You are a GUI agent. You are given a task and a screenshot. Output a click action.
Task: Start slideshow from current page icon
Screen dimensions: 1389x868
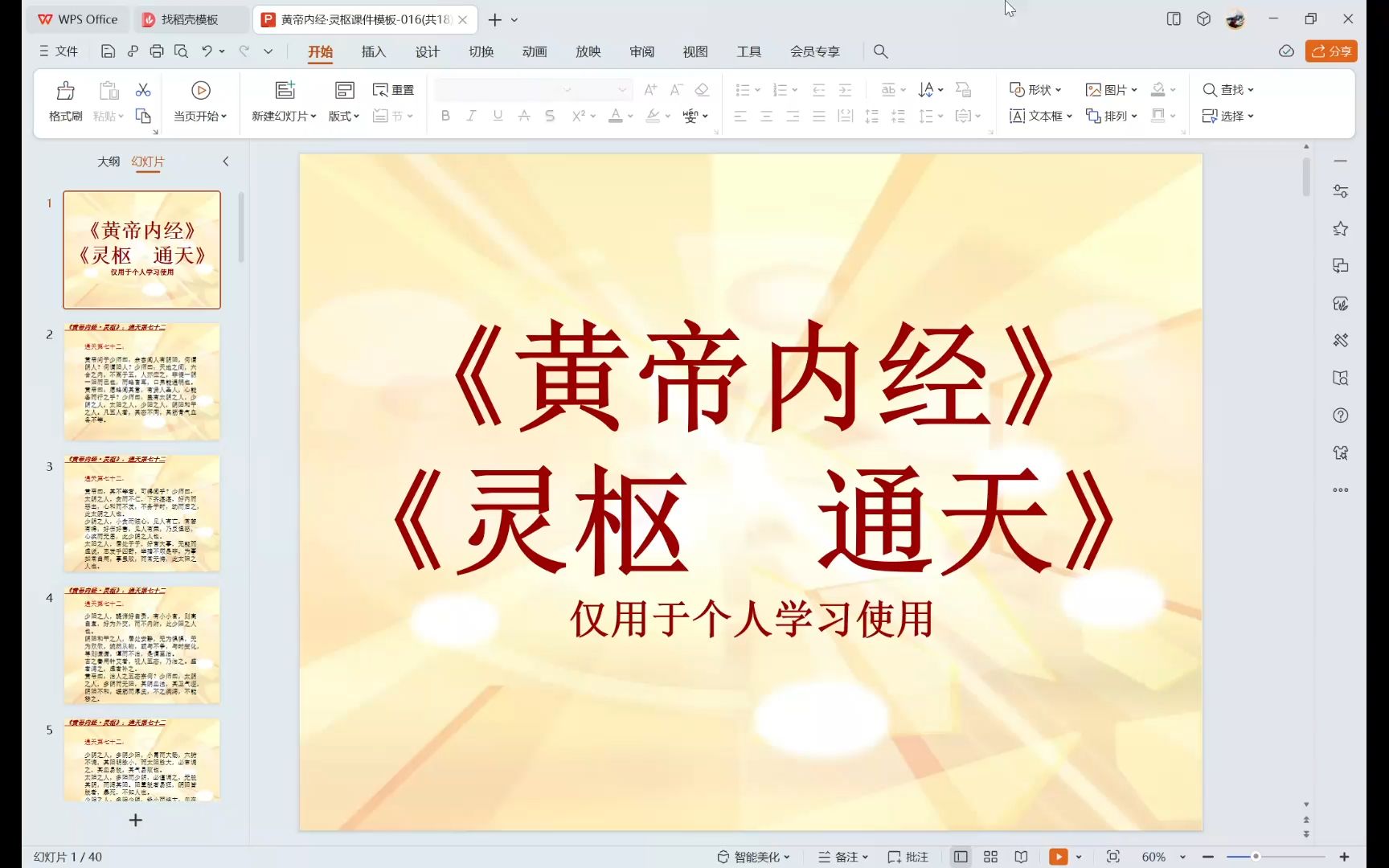[201, 90]
